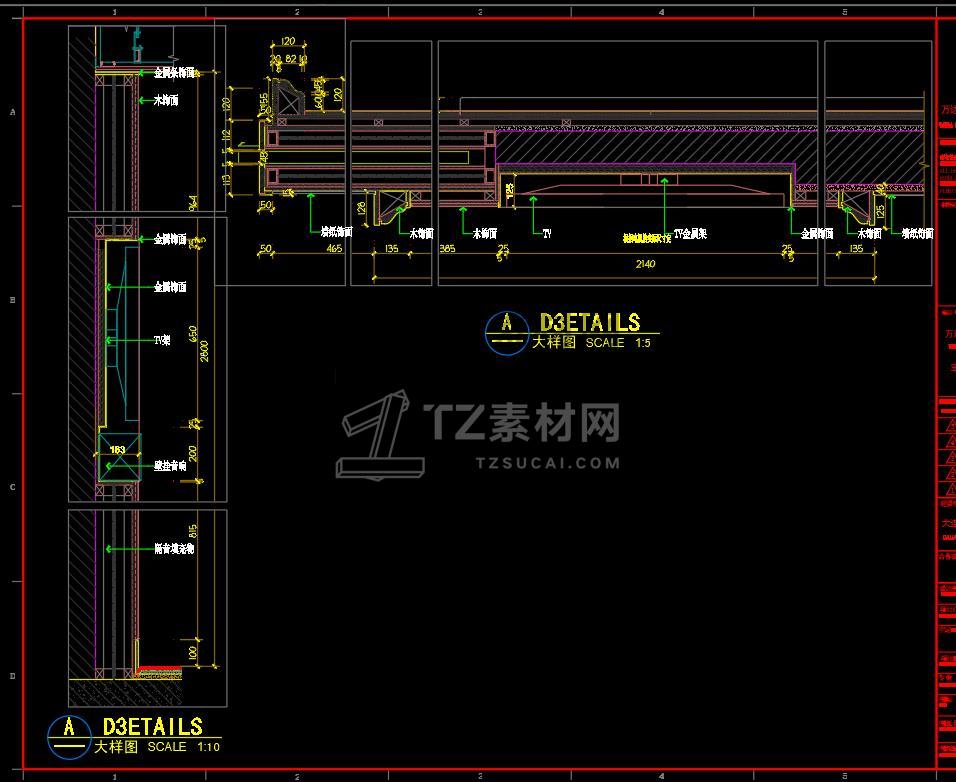Click the 壁挂音响 annotation label
This screenshot has width=956, height=782.
(x=170, y=466)
